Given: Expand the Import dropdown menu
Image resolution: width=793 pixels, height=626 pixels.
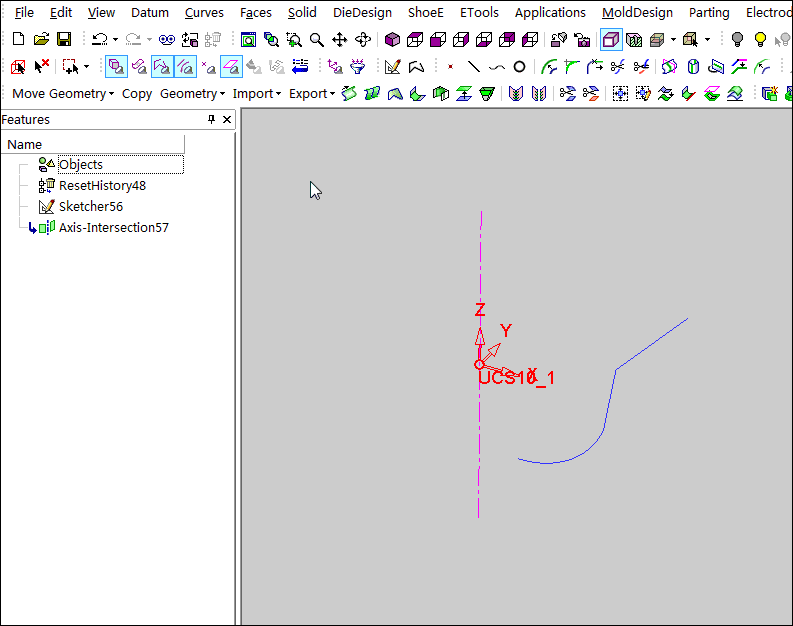Looking at the screenshot, I should (x=257, y=93).
